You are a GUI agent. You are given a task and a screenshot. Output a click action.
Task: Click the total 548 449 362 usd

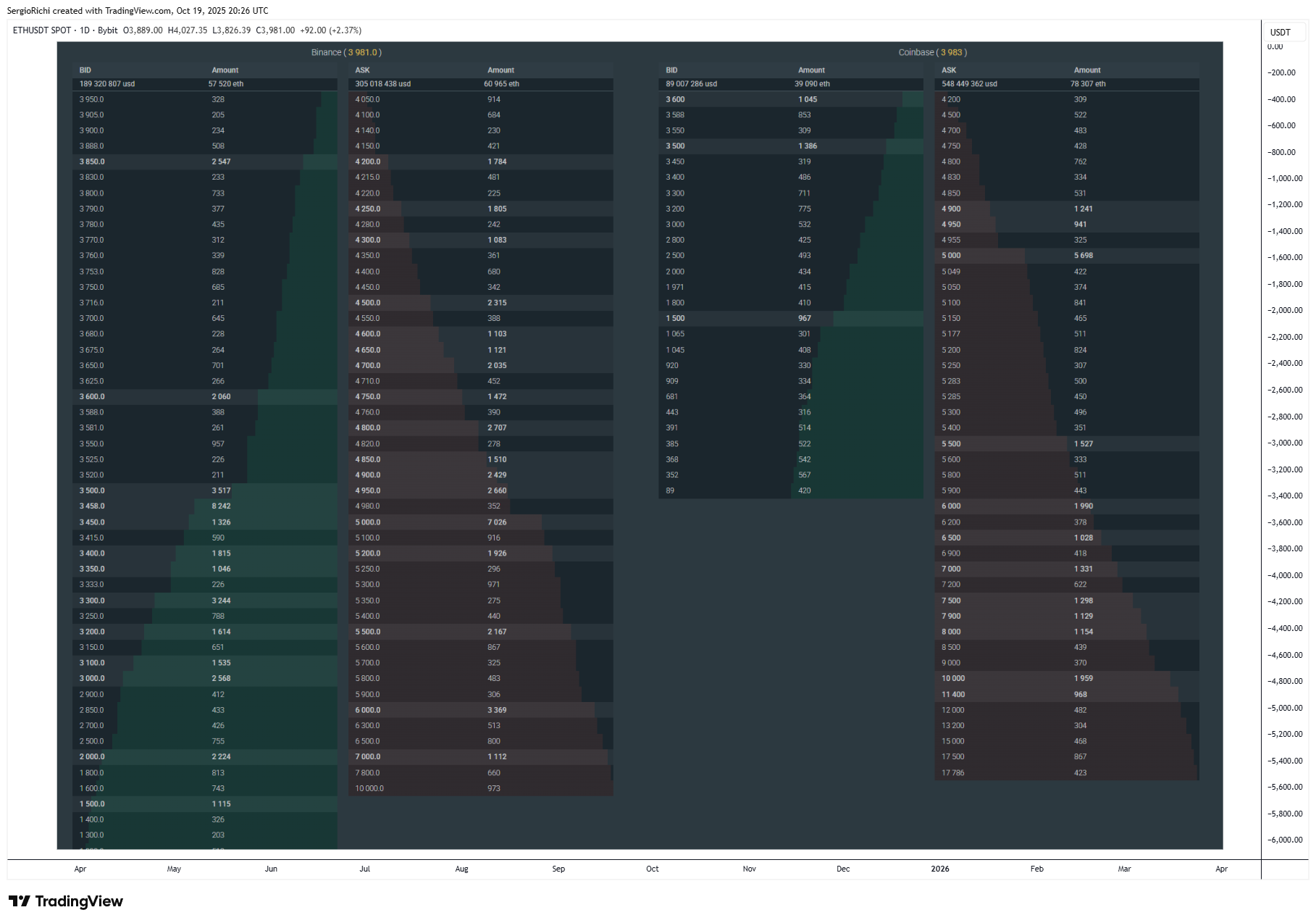pyautogui.click(x=970, y=84)
